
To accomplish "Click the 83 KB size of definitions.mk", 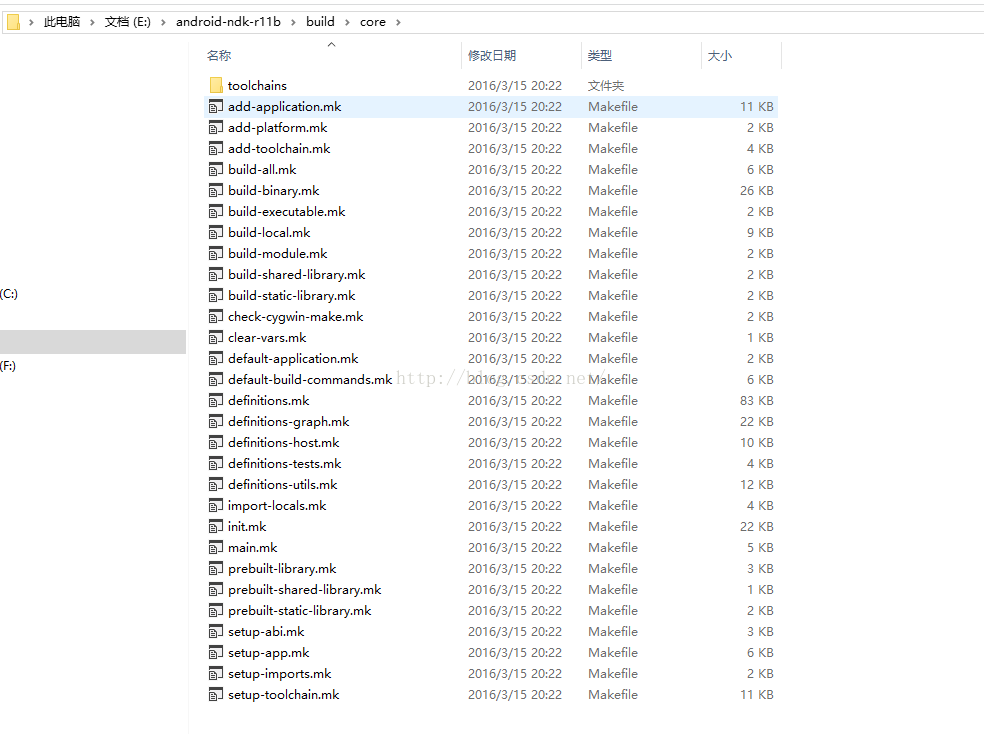I will (756, 401).
